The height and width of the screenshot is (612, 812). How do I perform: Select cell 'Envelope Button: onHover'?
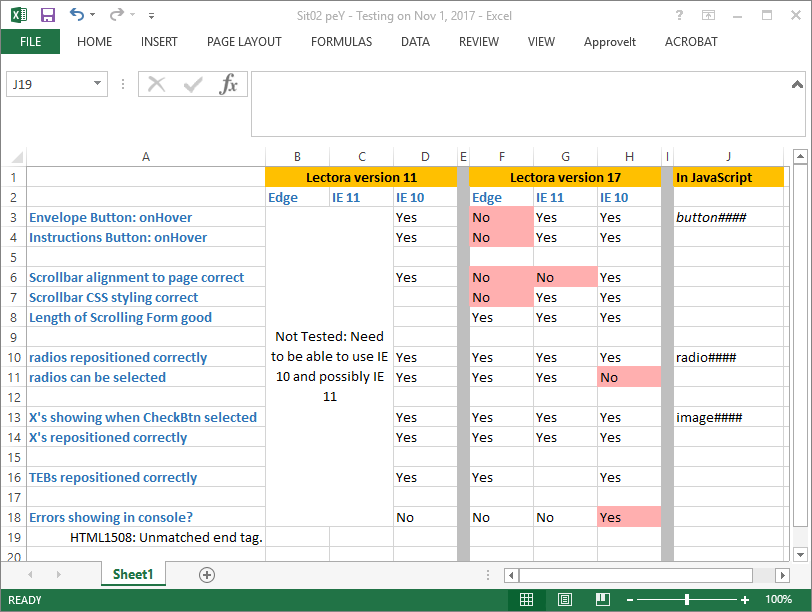pyautogui.click(x=146, y=217)
